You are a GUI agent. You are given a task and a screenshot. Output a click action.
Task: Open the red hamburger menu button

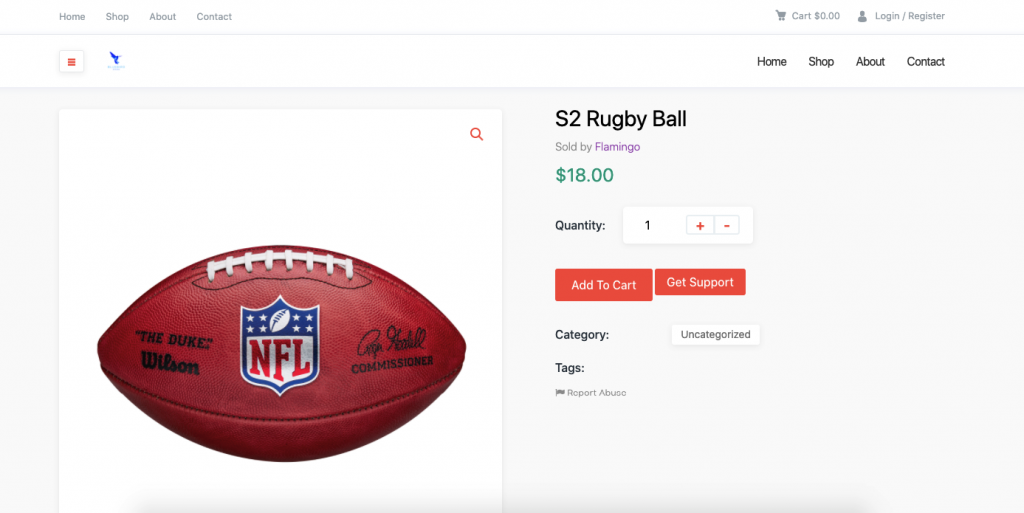pos(71,62)
